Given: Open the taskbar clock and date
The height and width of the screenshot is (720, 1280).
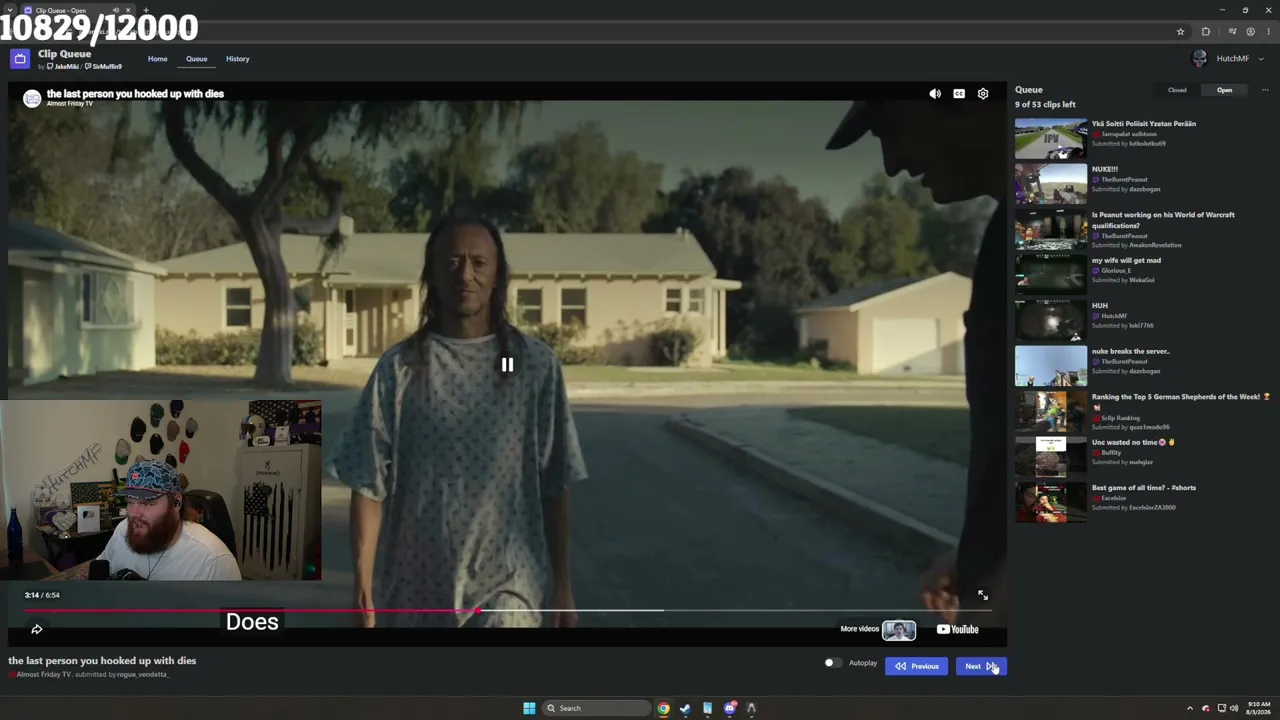Looking at the screenshot, I should click(1259, 708).
